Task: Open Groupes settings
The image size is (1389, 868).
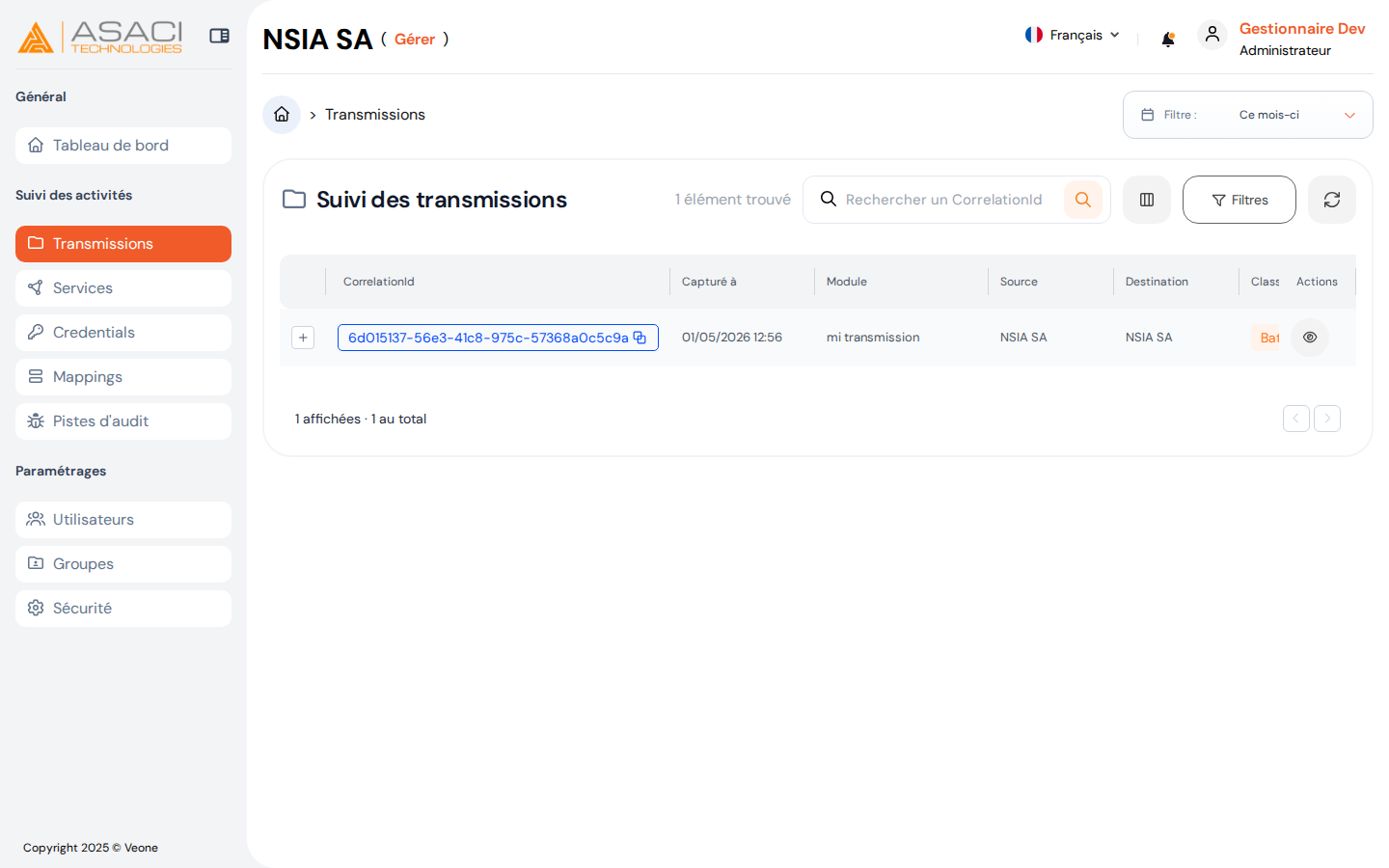Action: 123,564
